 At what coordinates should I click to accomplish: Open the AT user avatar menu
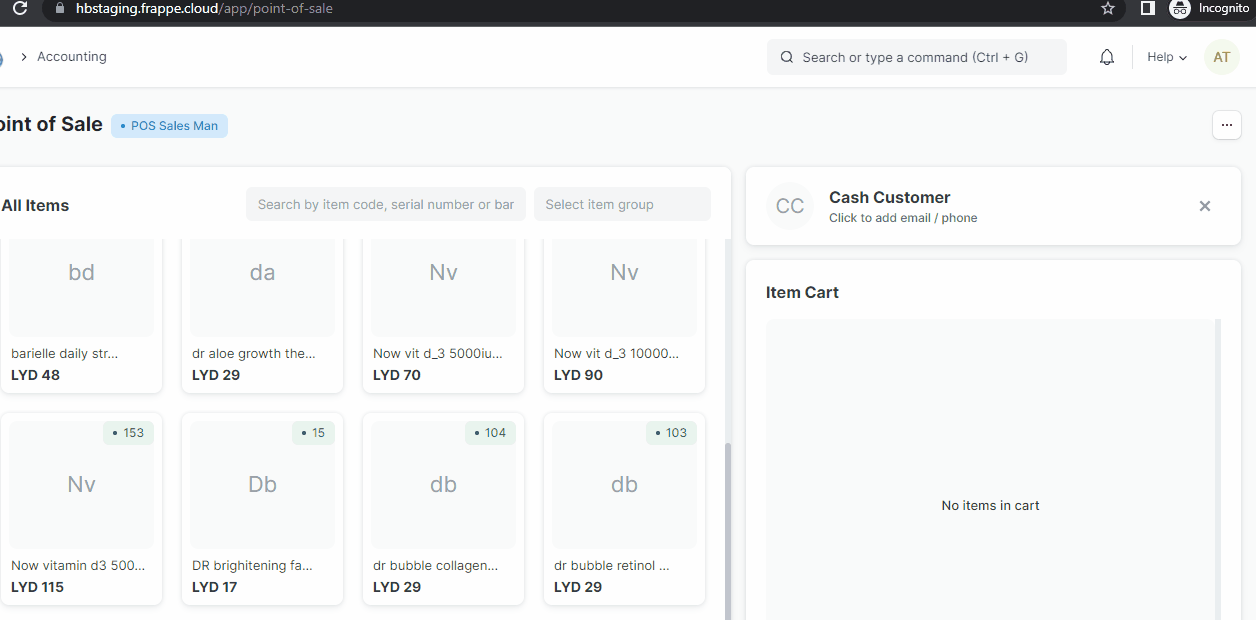tap(1221, 57)
